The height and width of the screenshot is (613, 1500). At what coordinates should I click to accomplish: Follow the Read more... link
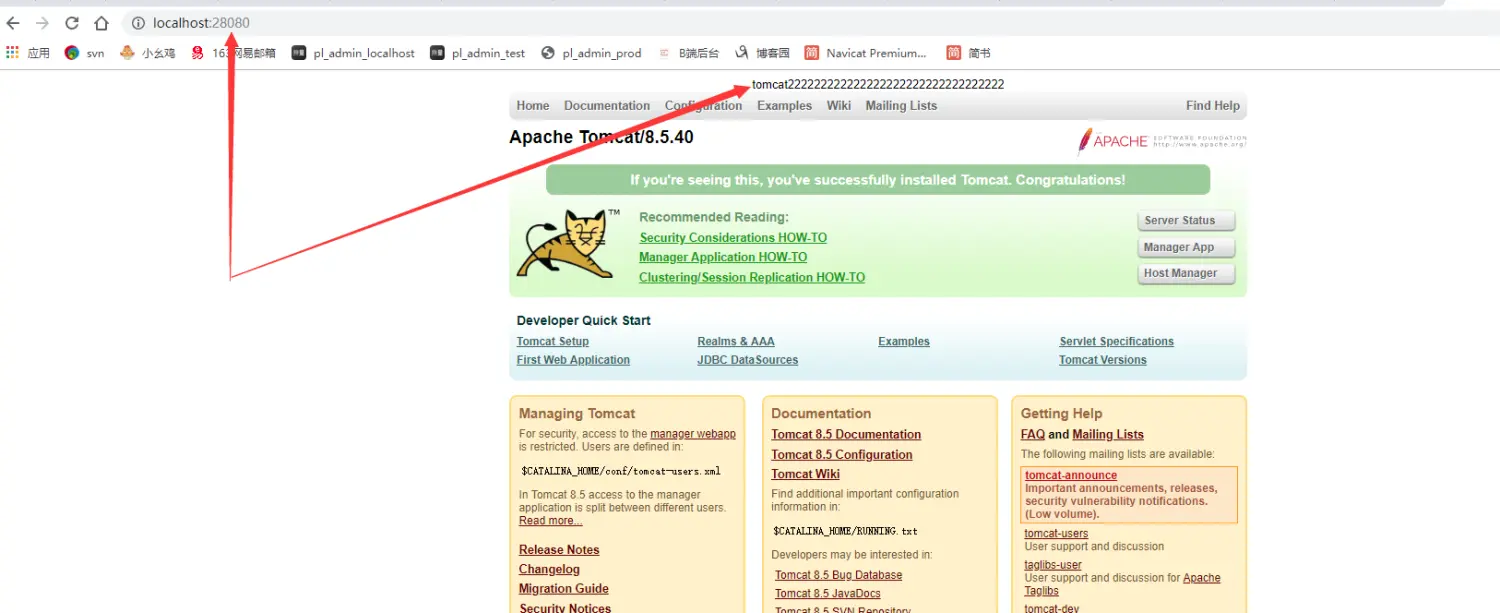550,521
